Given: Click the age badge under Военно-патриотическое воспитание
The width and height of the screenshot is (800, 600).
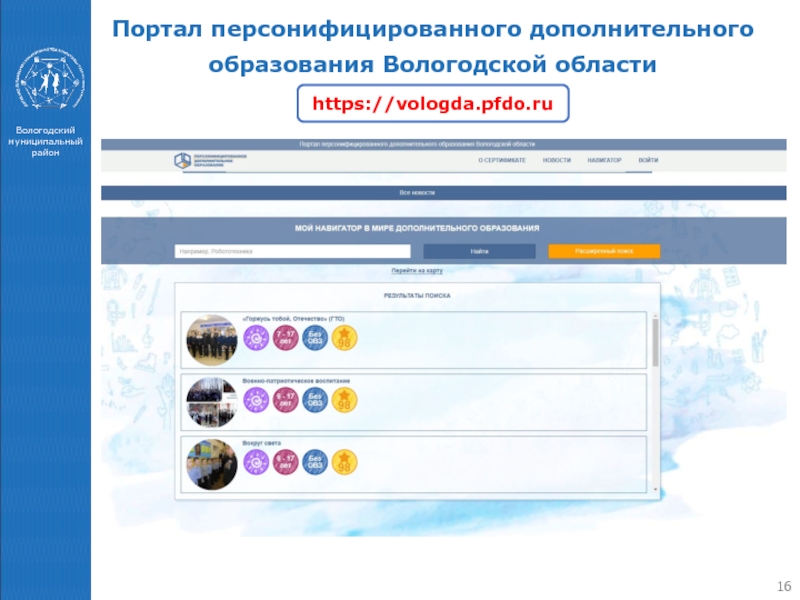Looking at the screenshot, I should pyautogui.click(x=285, y=401).
